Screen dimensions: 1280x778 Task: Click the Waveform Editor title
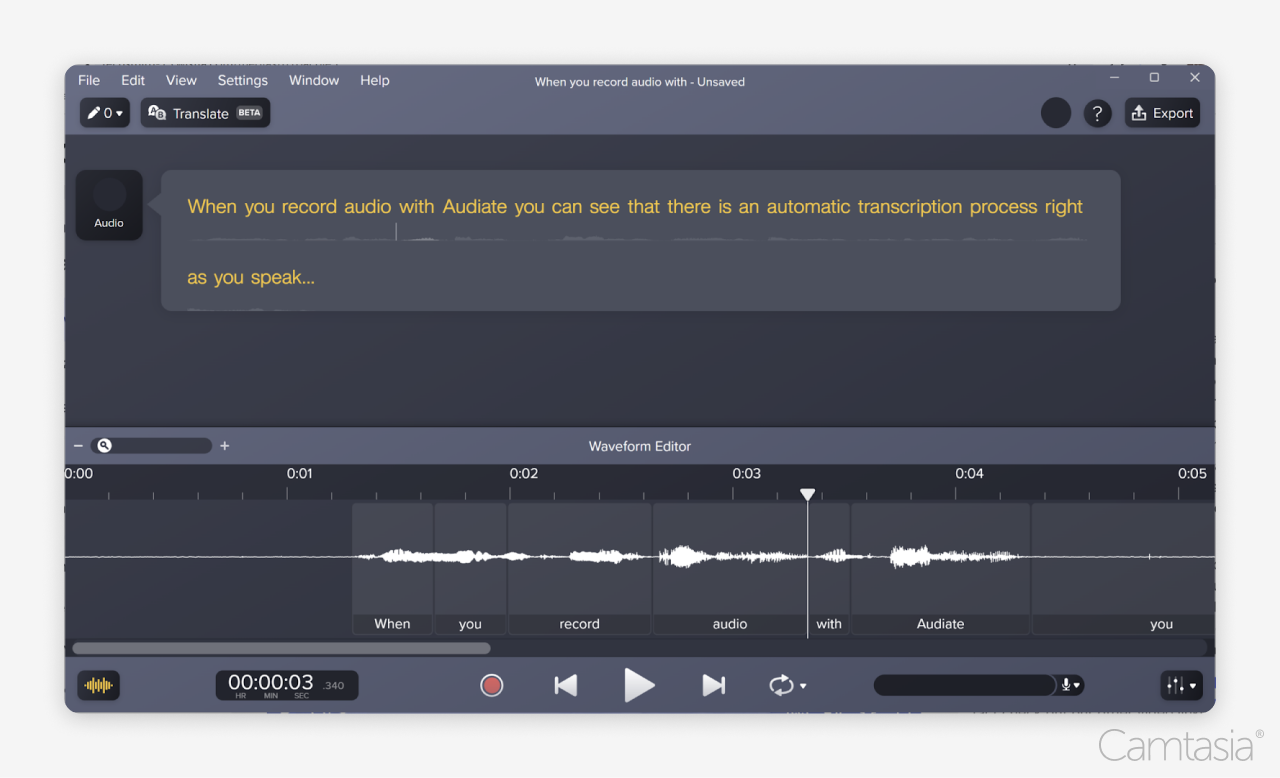coord(640,446)
